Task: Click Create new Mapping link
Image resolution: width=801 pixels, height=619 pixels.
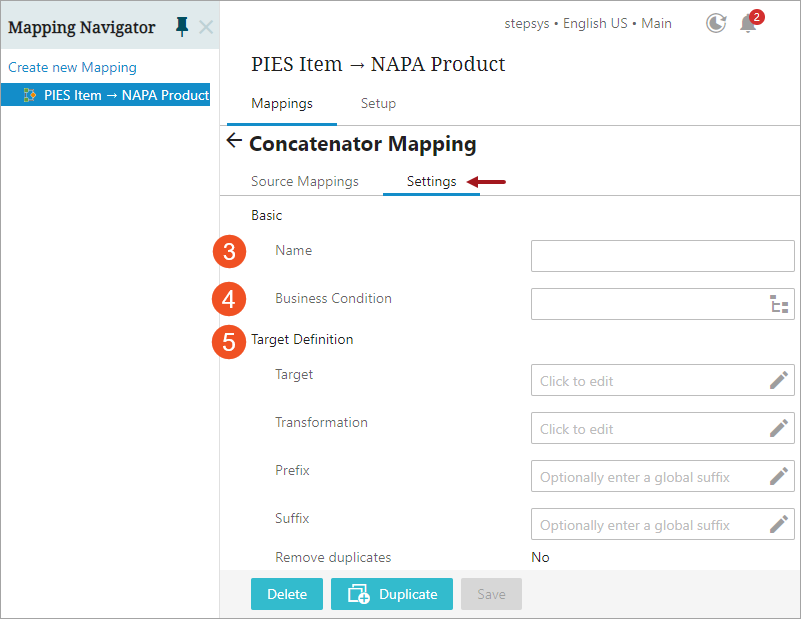Action: [x=73, y=67]
